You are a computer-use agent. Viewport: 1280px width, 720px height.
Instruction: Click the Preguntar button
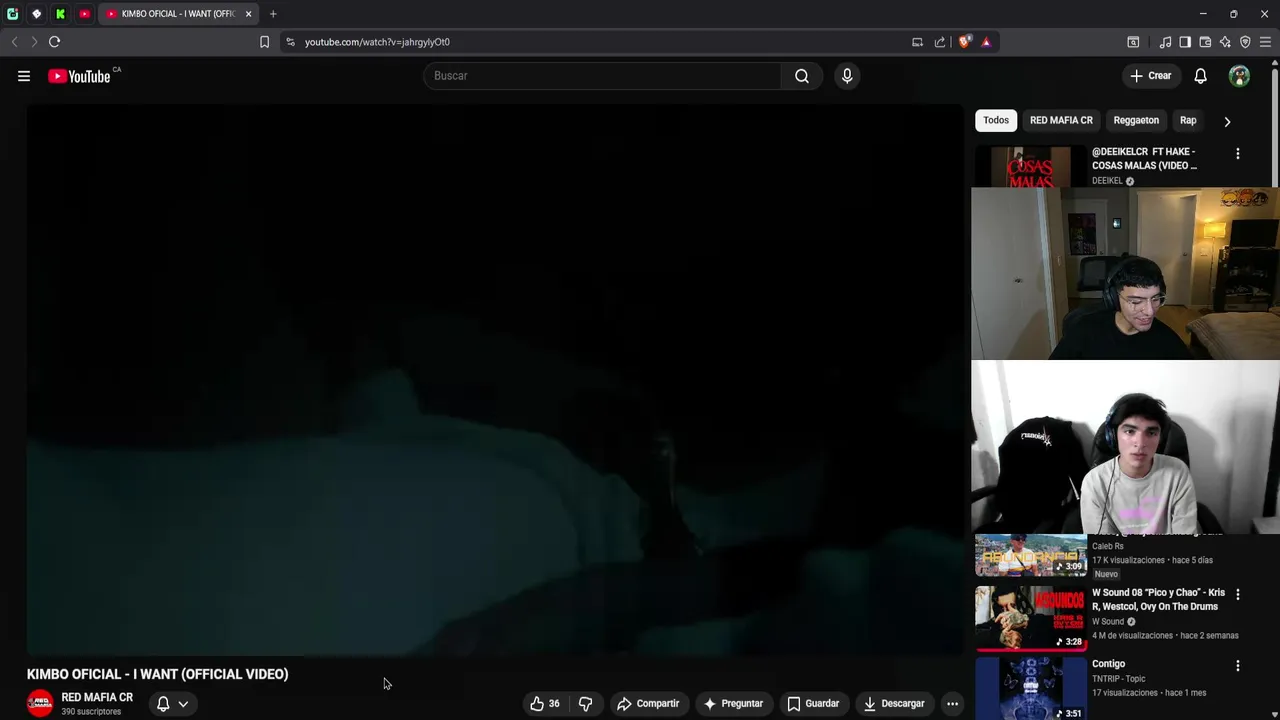(x=733, y=704)
